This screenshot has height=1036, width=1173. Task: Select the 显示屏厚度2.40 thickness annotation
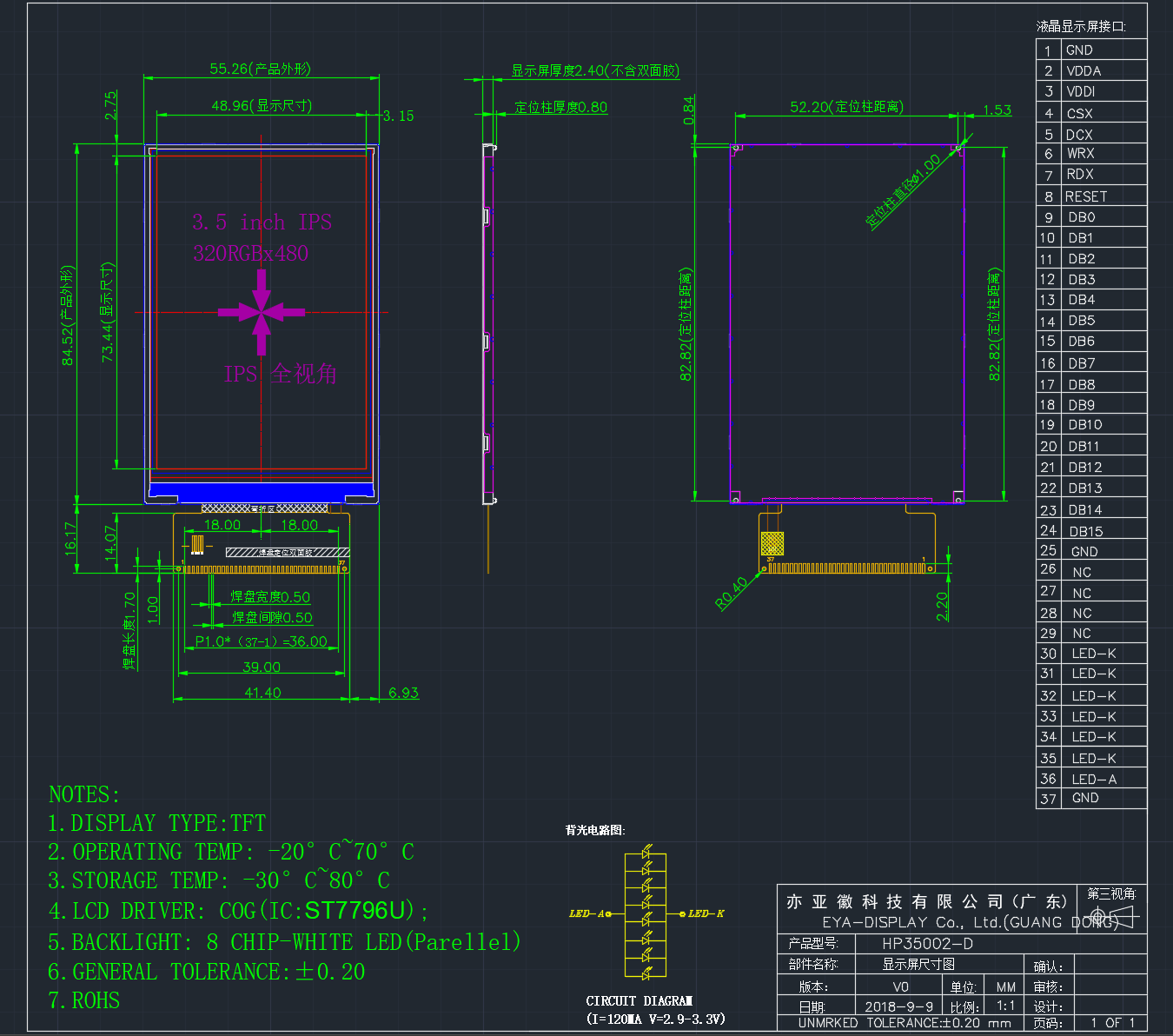(x=595, y=70)
